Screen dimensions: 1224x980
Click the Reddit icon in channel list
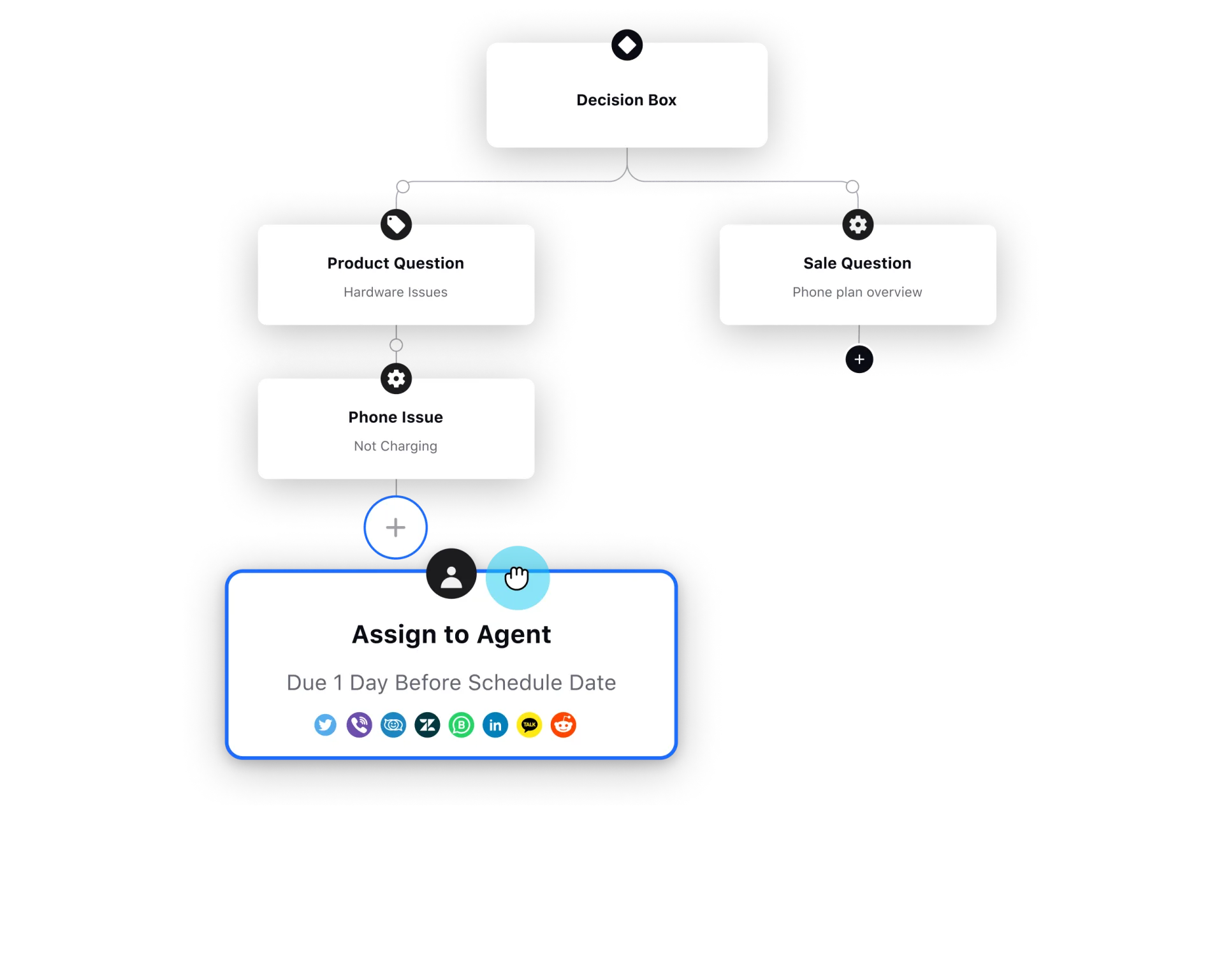563,725
